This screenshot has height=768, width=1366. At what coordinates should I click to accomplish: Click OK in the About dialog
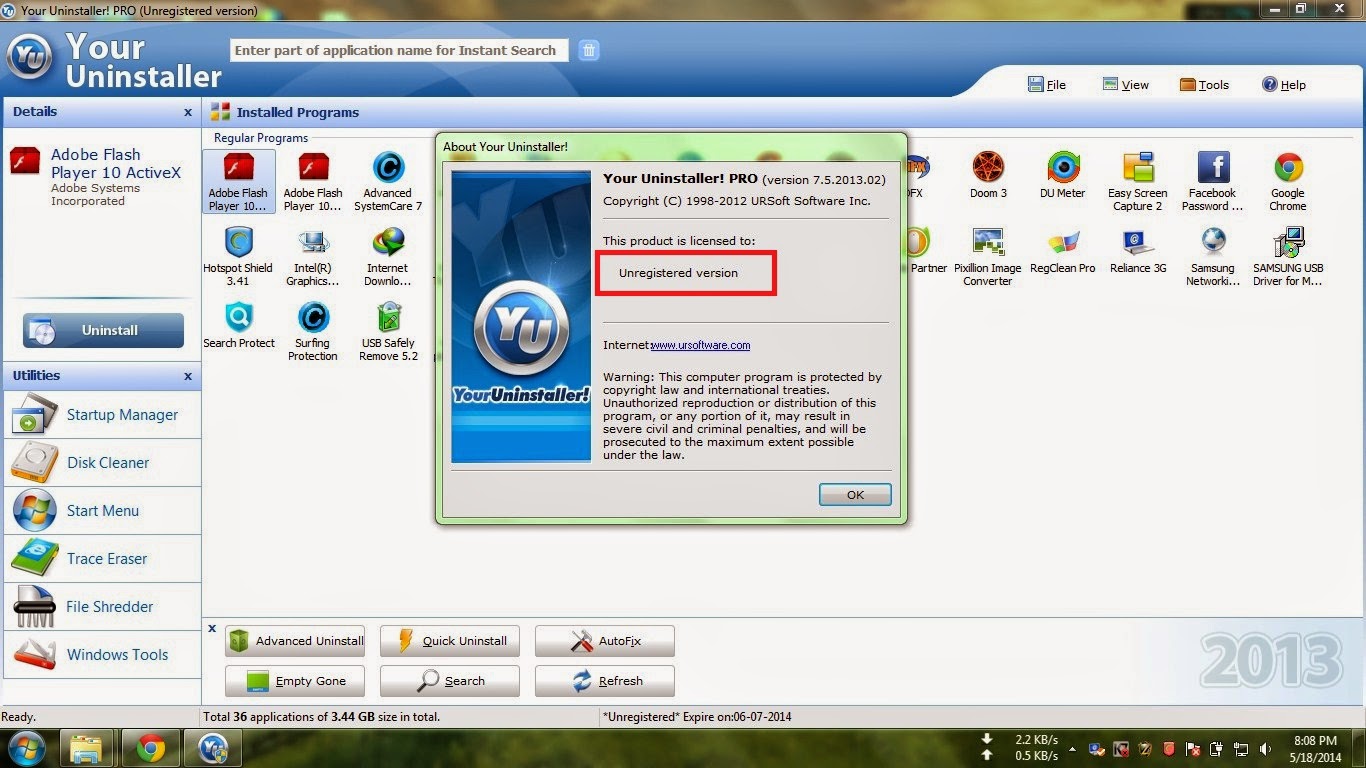coord(855,495)
